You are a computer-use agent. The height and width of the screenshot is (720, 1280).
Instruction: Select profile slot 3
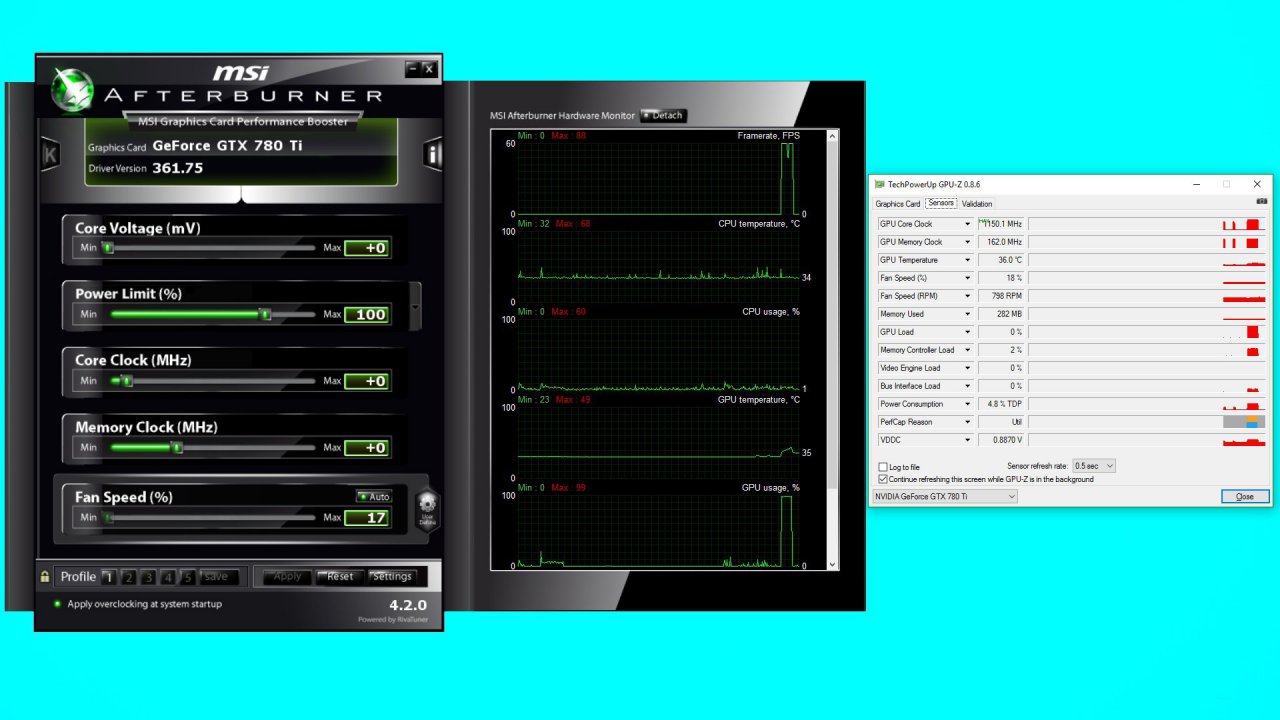[x=148, y=577]
